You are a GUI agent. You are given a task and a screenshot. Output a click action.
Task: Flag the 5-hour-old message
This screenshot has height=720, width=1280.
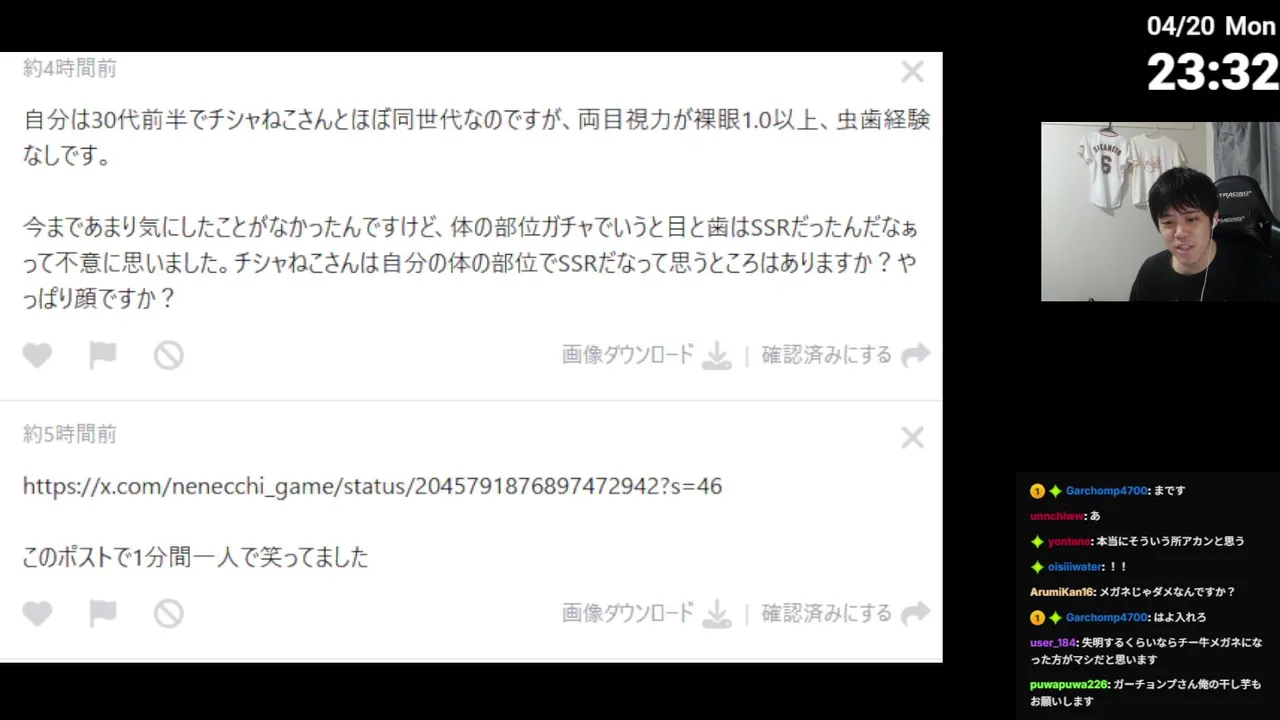tap(103, 613)
